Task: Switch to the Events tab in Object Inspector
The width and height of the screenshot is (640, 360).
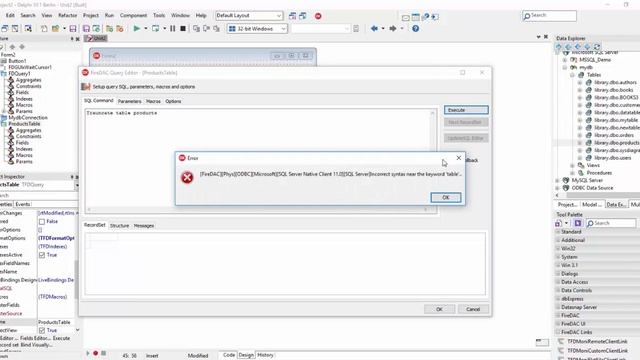Action: (x=23, y=204)
